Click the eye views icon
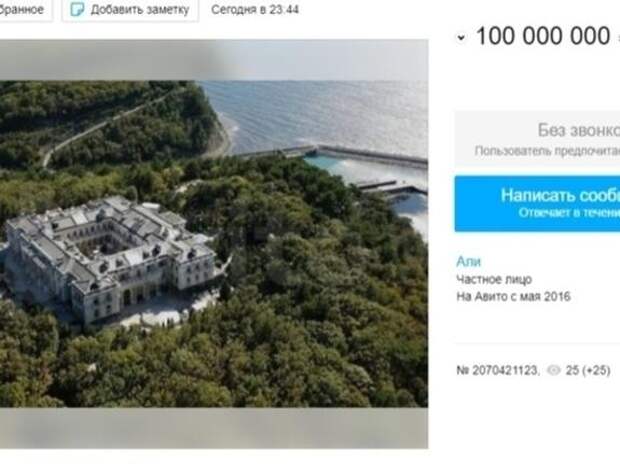The image size is (620, 464). pyautogui.click(x=553, y=371)
